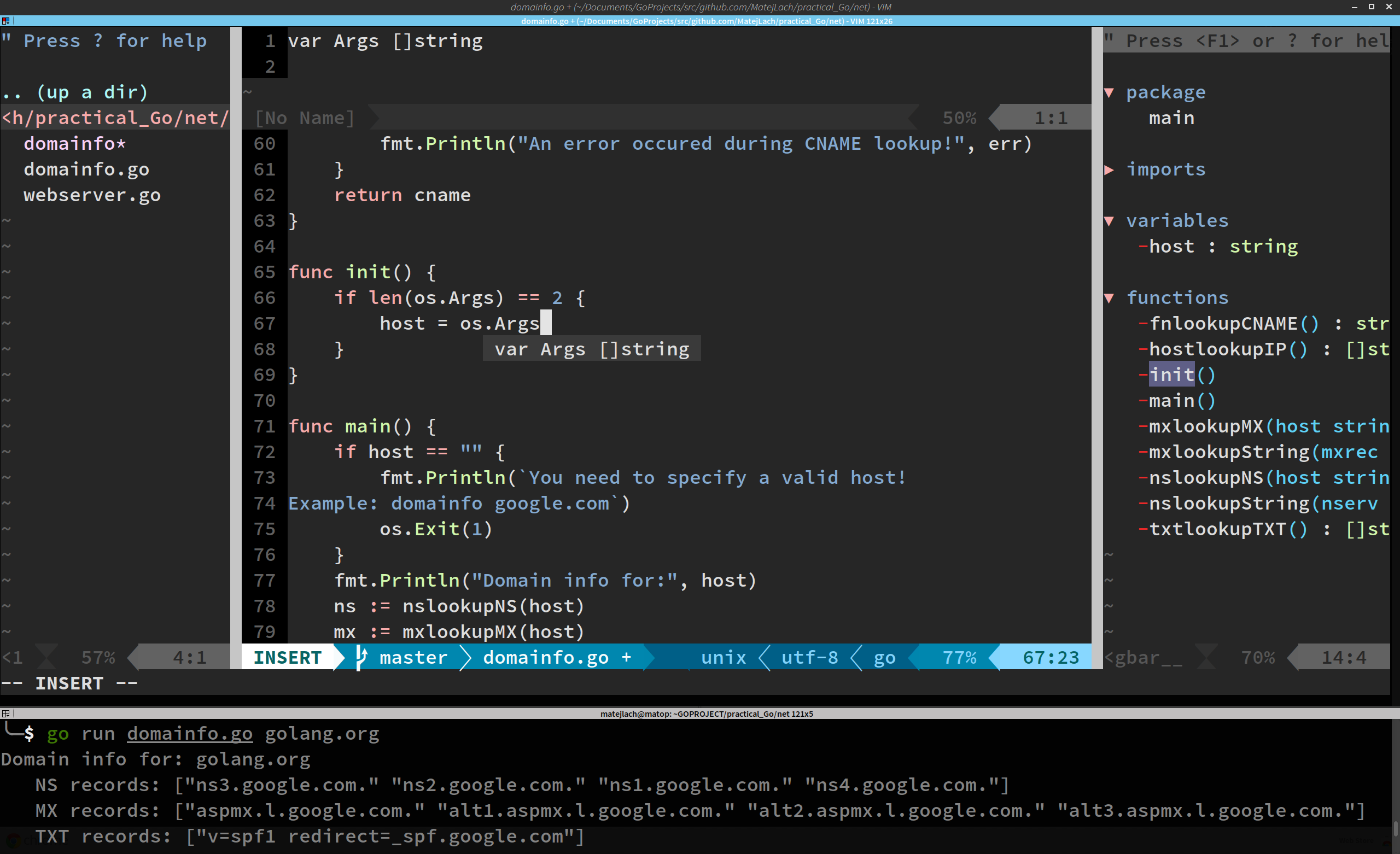This screenshot has width=1400, height=854.
Task: Choose 'var Args []string' completion popup item
Action: pos(592,349)
